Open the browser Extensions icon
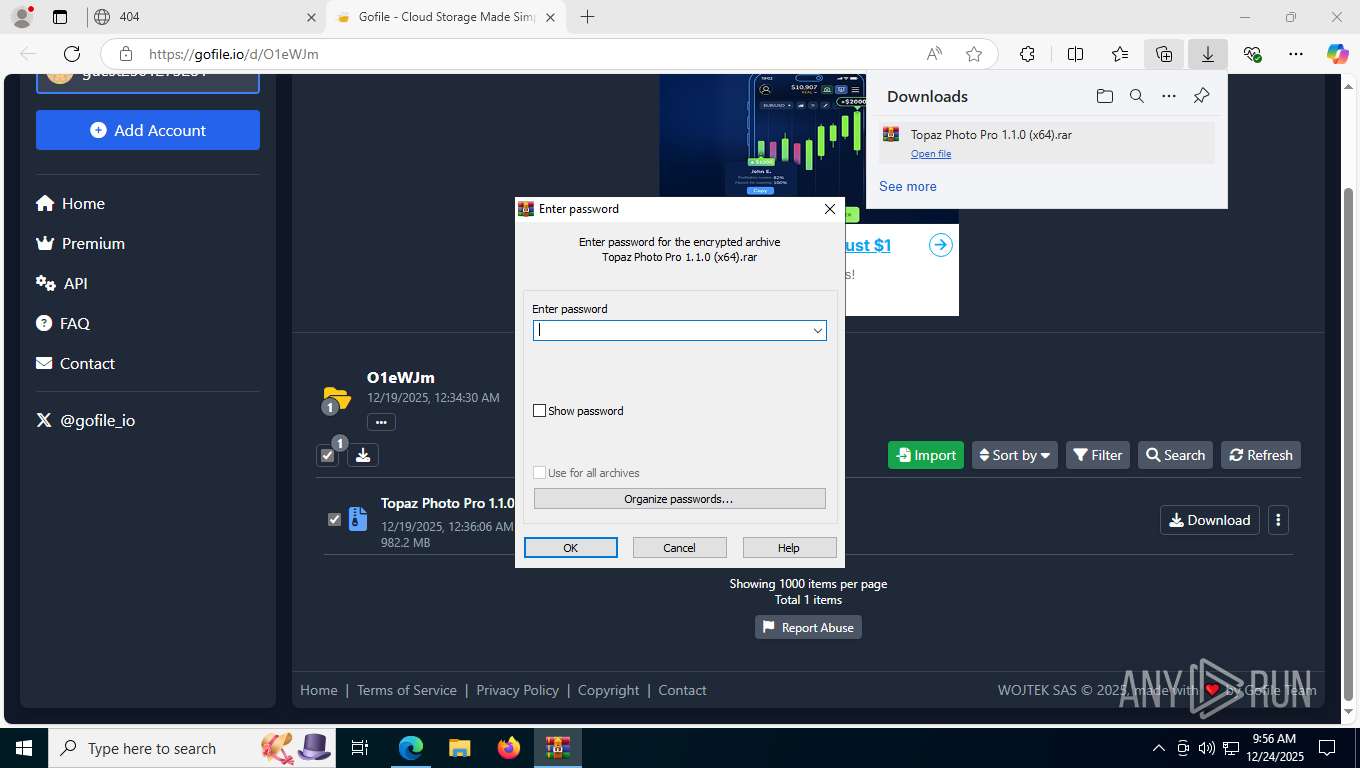The width and height of the screenshot is (1360, 768). 1027,54
